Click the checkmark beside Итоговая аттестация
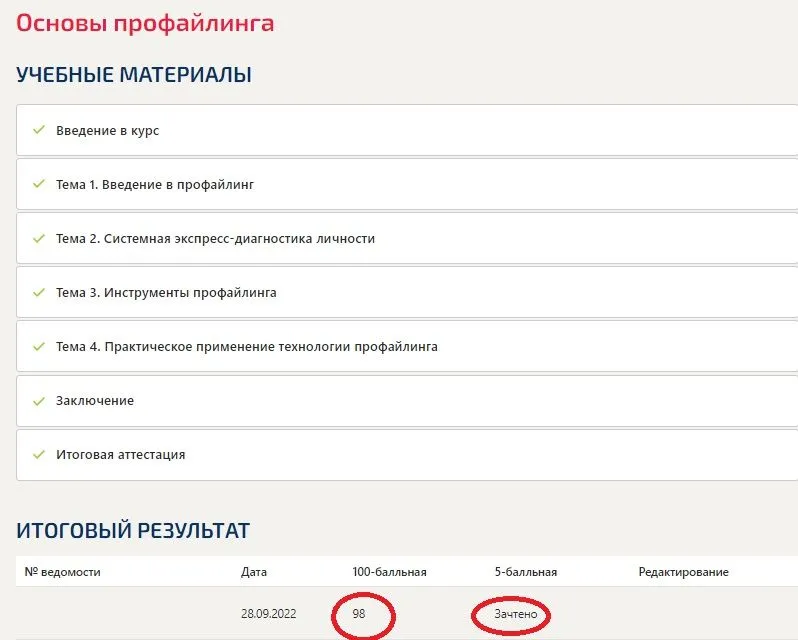The width and height of the screenshot is (798, 640). (39, 454)
